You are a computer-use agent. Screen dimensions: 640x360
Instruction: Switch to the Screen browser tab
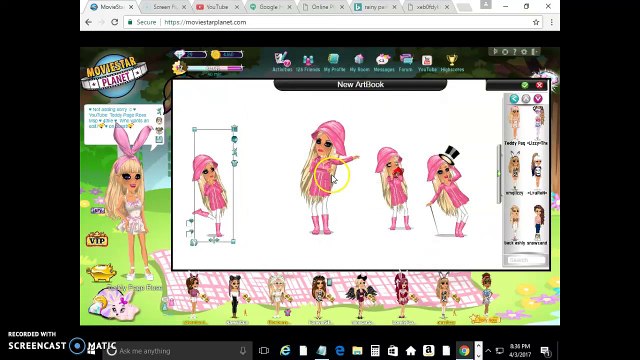point(164,7)
